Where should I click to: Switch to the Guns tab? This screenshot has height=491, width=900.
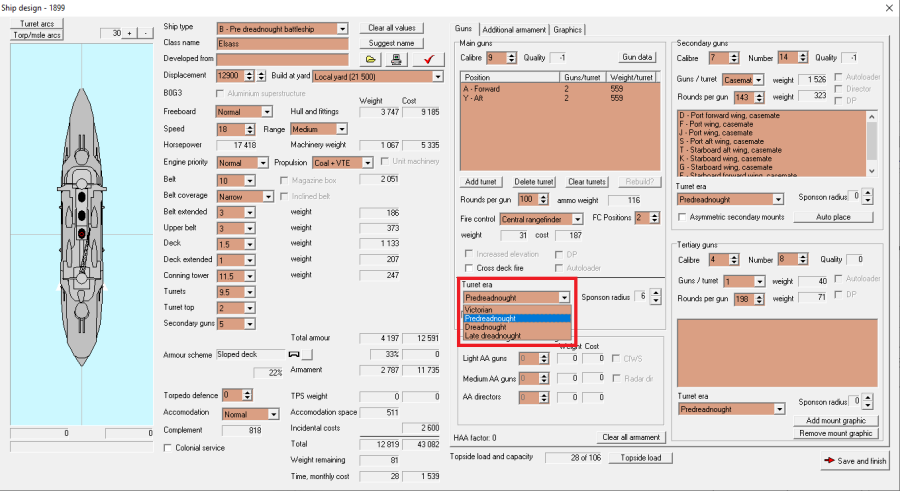(463, 29)
